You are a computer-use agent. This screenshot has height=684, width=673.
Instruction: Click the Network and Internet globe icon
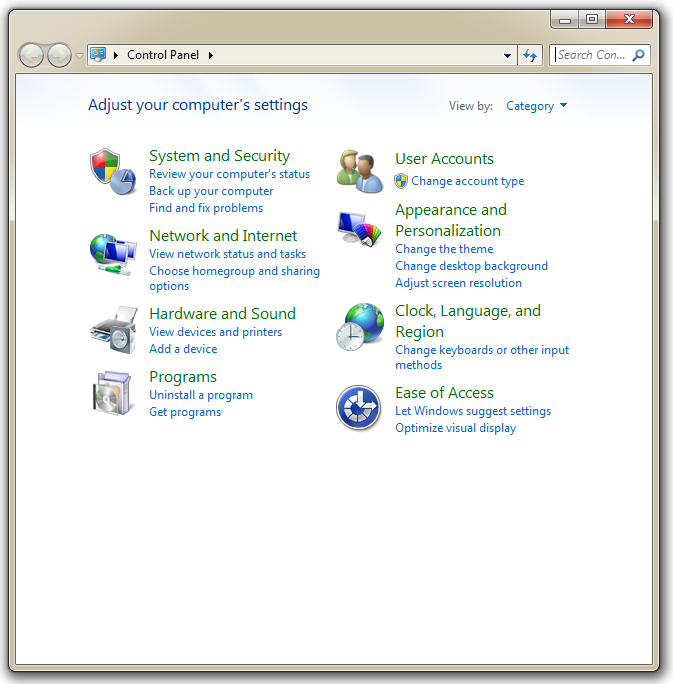[112, 254]
